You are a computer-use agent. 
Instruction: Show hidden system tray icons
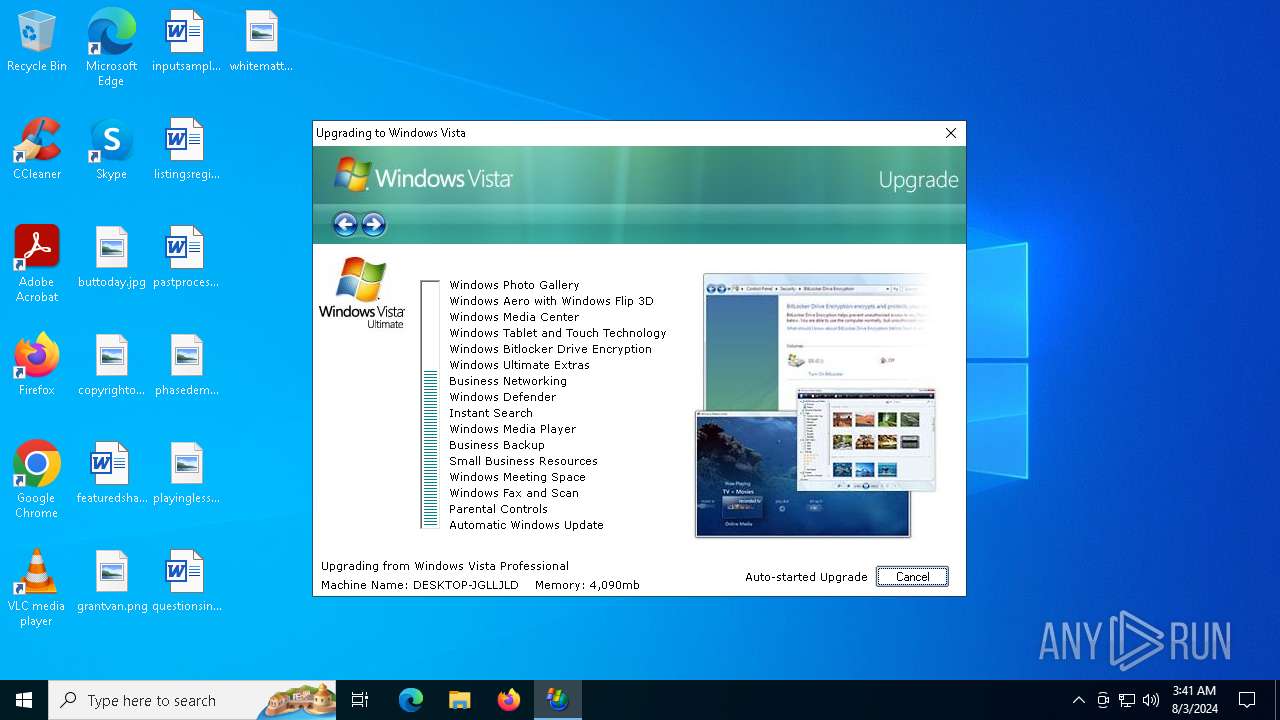[1078, 700]
